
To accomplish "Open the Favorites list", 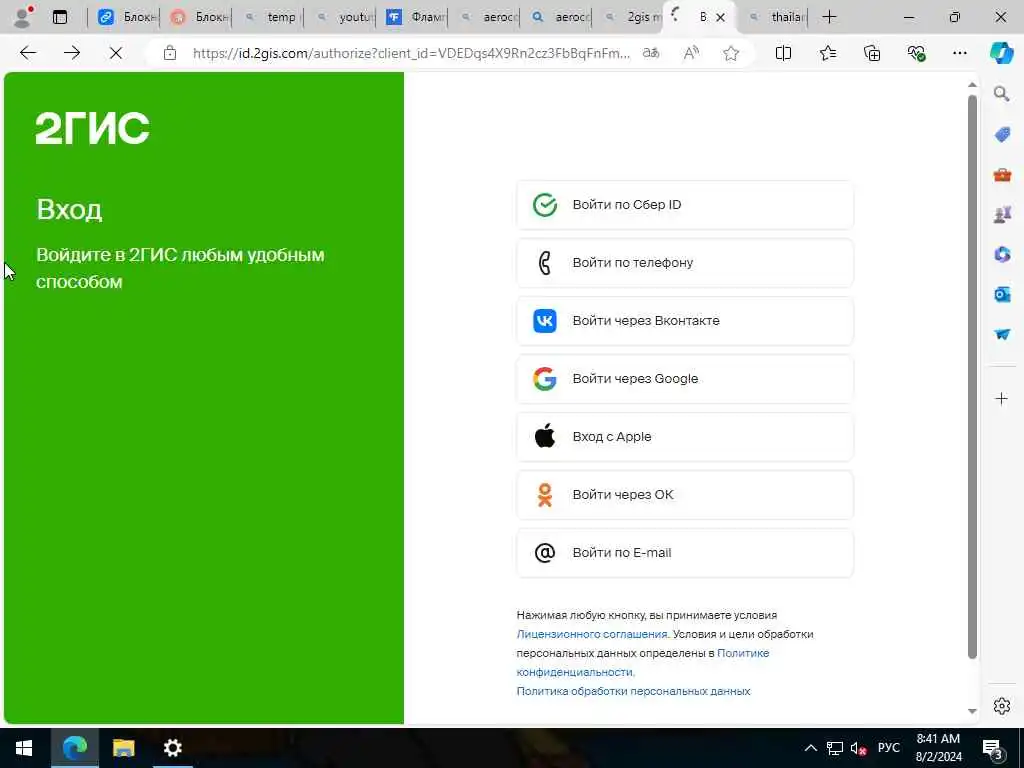I will pyautogui.click(x=827, y=53).
